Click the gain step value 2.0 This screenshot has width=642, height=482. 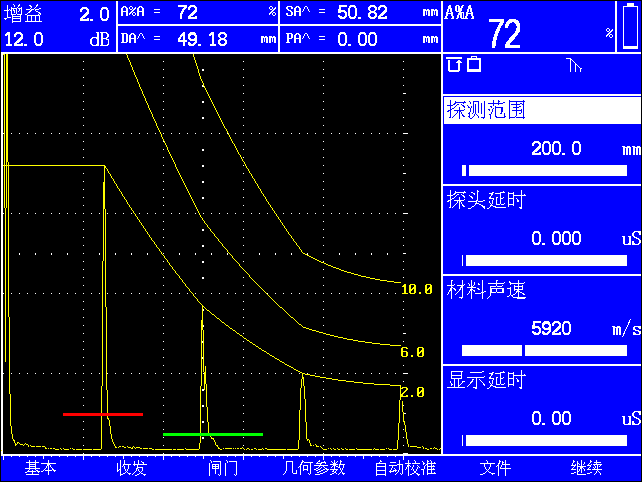(x=94, y=15)
